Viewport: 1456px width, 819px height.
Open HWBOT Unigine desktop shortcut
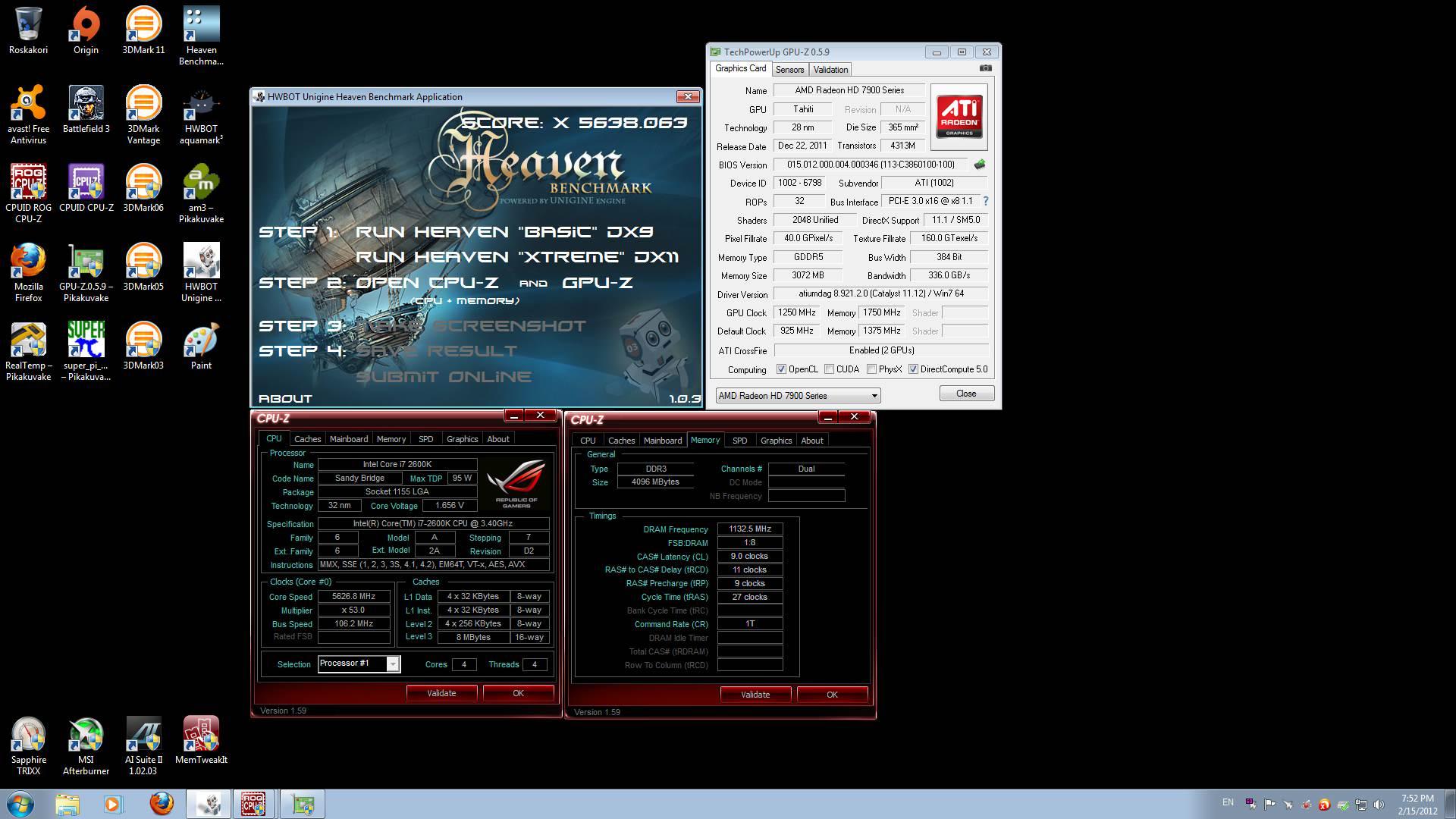pyautogui.click(x=201, y=272)
